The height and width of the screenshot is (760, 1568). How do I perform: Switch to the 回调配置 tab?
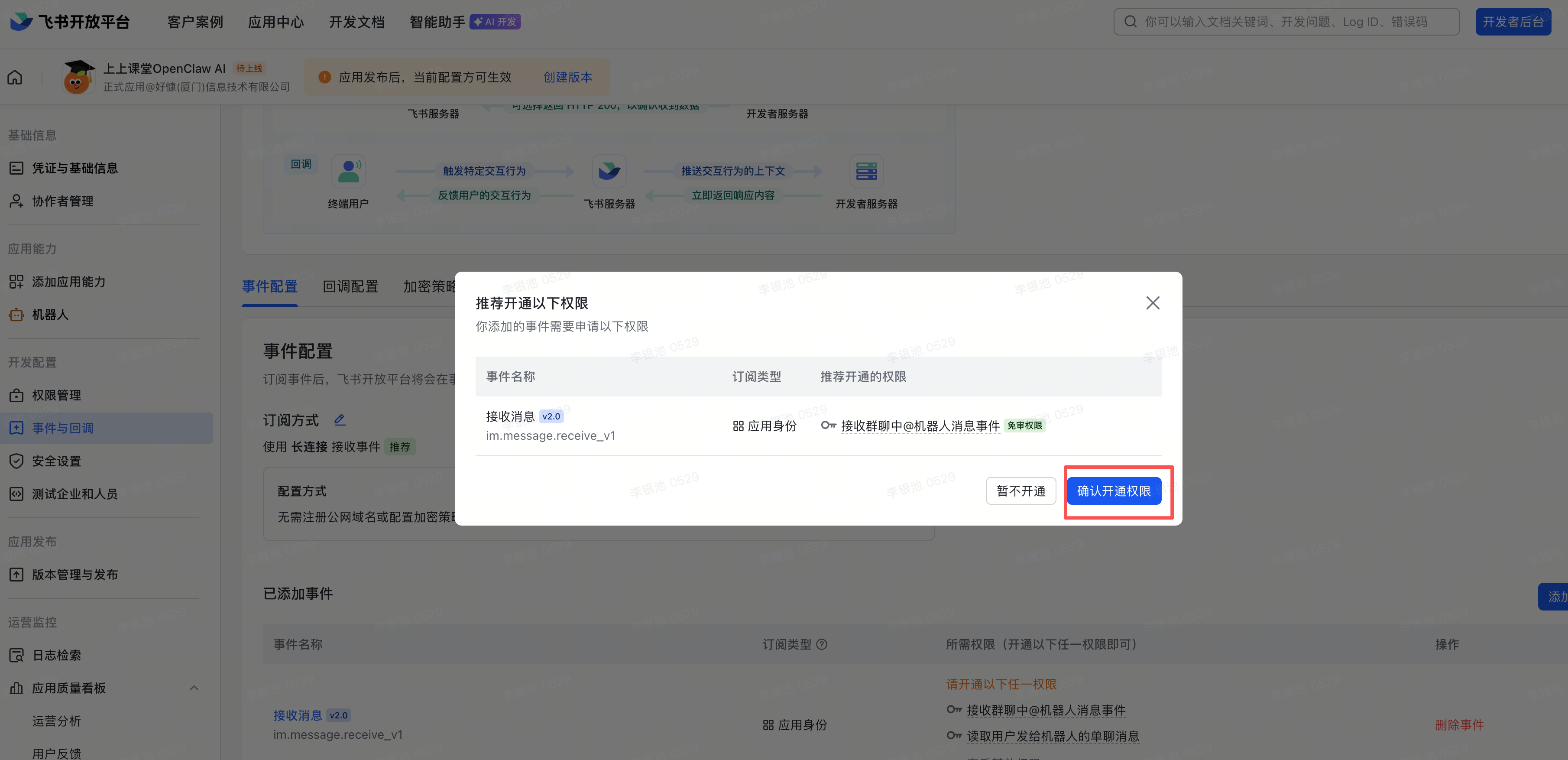click(350, 286)
